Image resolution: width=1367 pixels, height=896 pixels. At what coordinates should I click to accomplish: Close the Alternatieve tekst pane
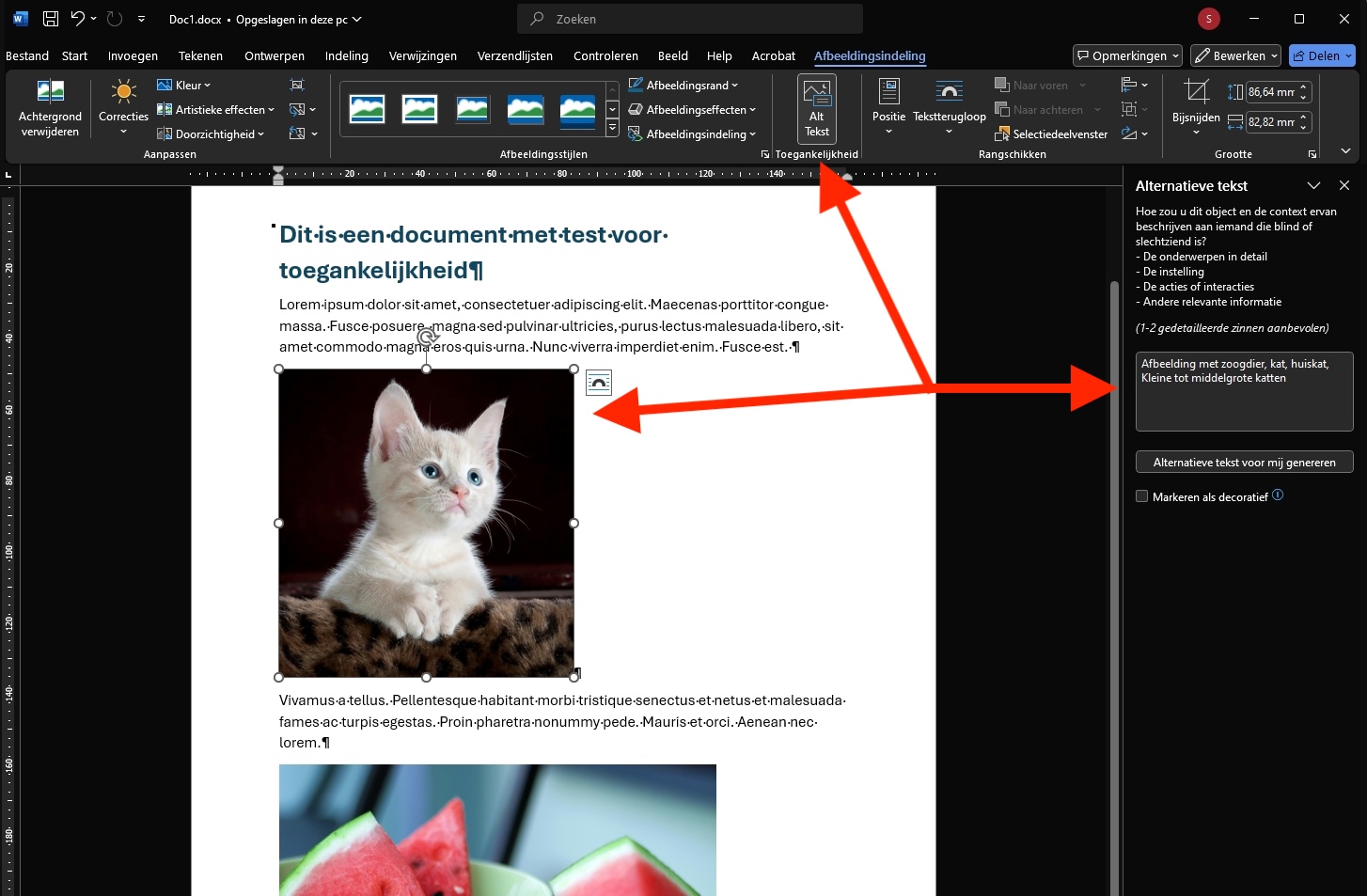coord(1344,186)
